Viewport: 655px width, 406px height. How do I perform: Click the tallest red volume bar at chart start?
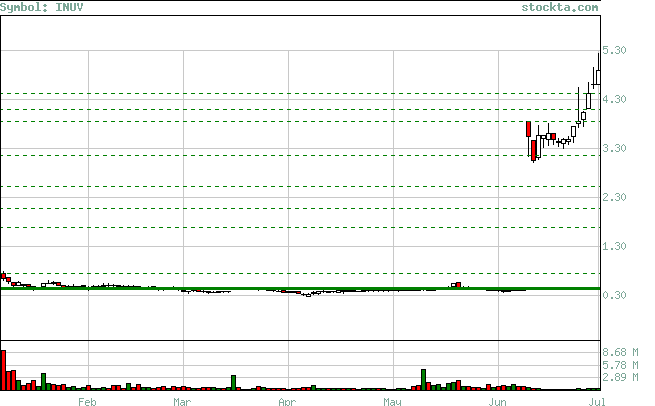point(4,370)
